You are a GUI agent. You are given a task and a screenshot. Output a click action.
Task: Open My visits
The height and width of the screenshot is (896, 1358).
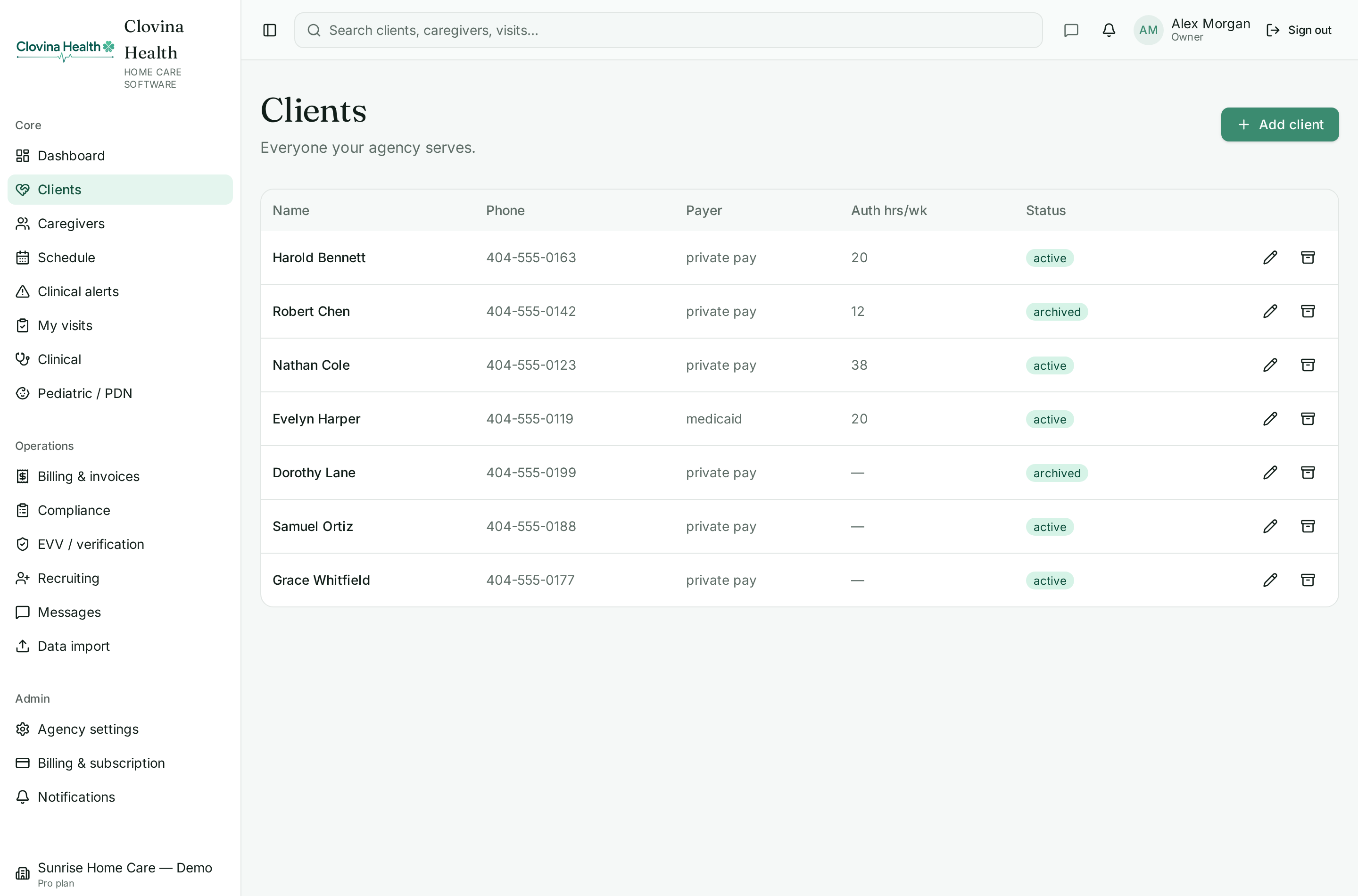pyautogui.click(x=120, y=326)
